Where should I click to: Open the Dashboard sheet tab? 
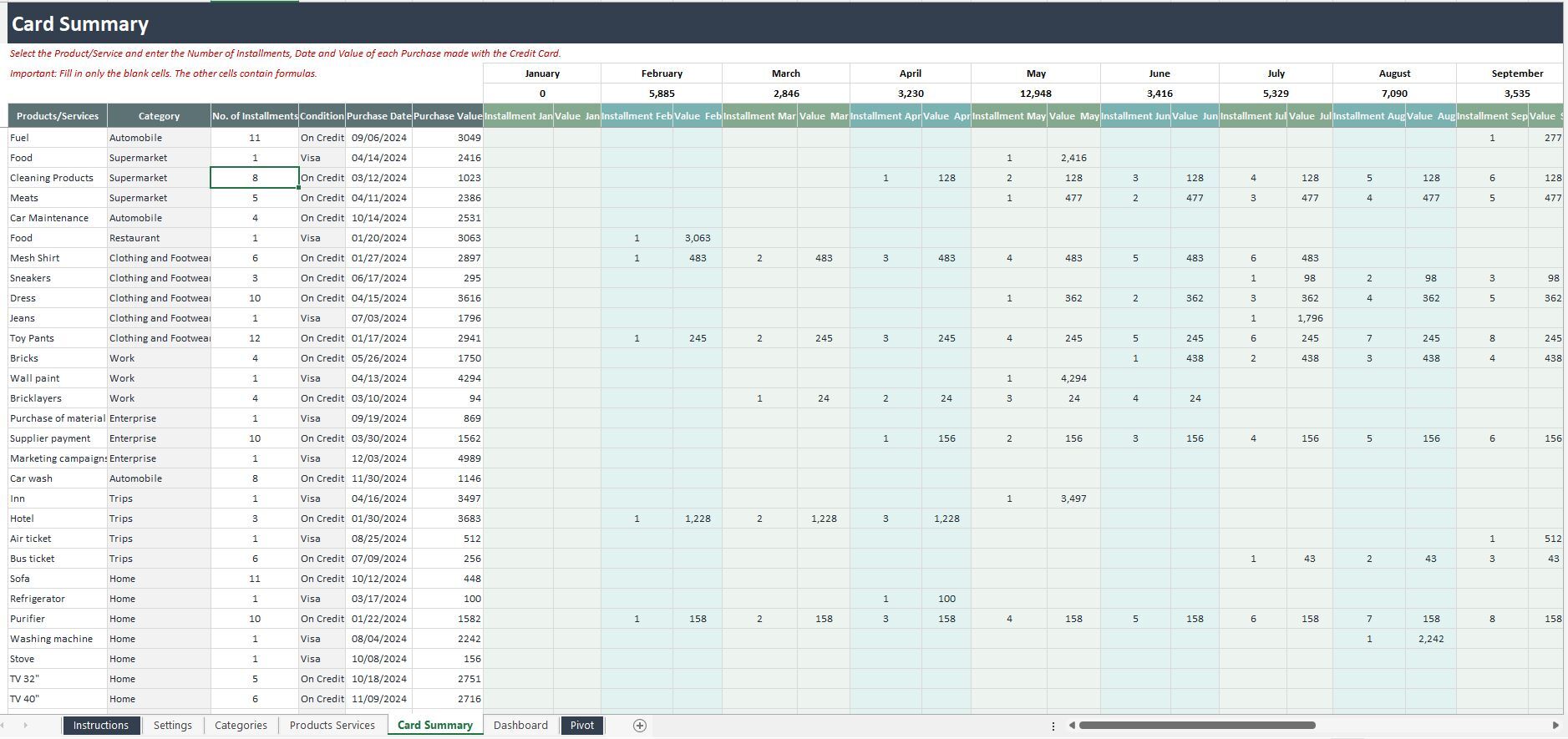[x=520, y=726]
